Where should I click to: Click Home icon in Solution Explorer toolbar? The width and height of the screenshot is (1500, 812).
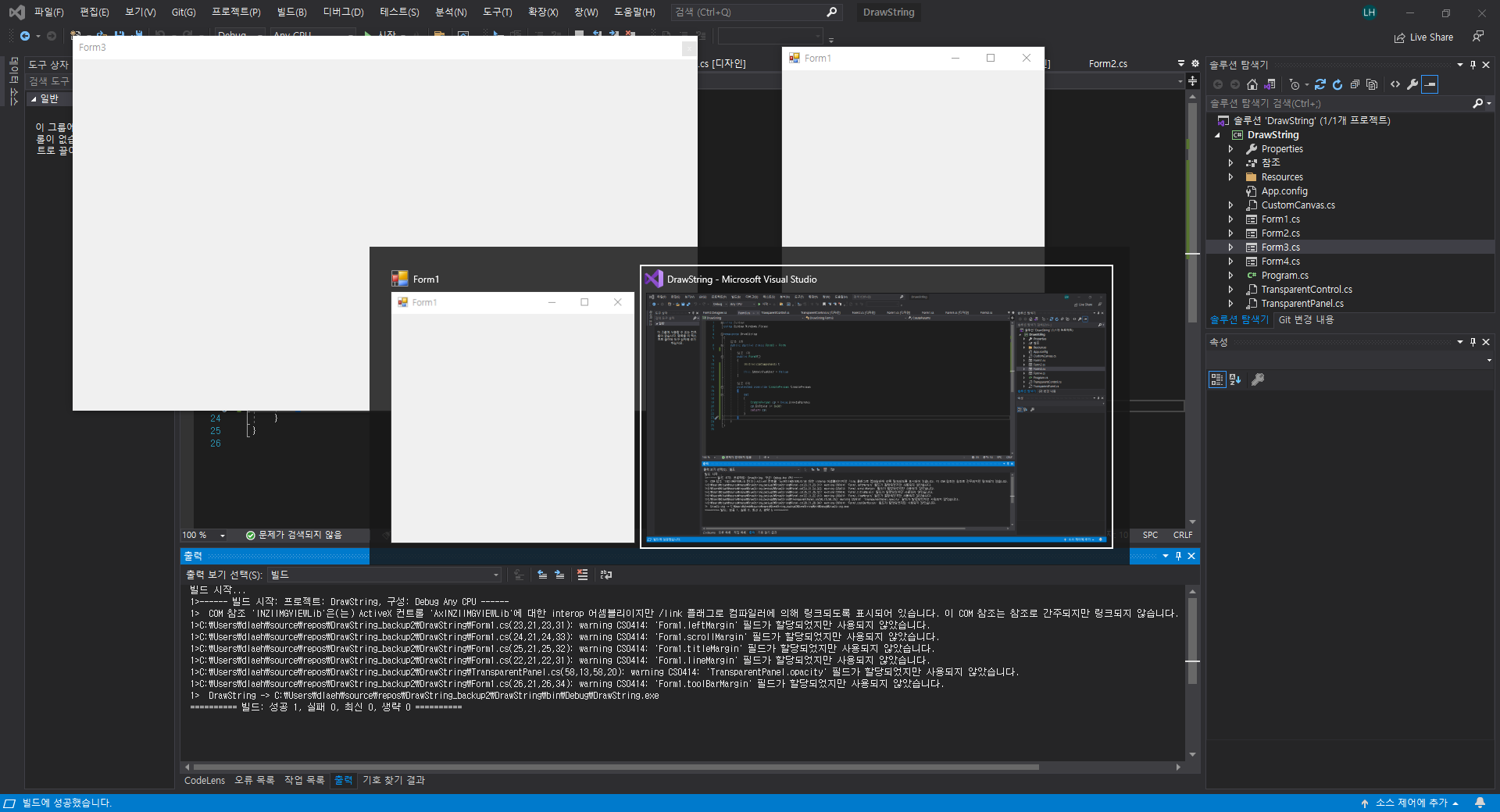tap(1252, 84)
